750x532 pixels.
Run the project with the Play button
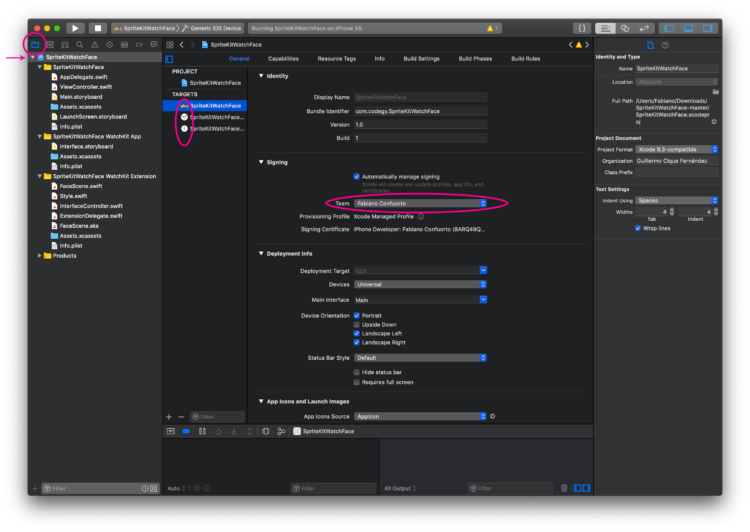click(x=75, y=28)
